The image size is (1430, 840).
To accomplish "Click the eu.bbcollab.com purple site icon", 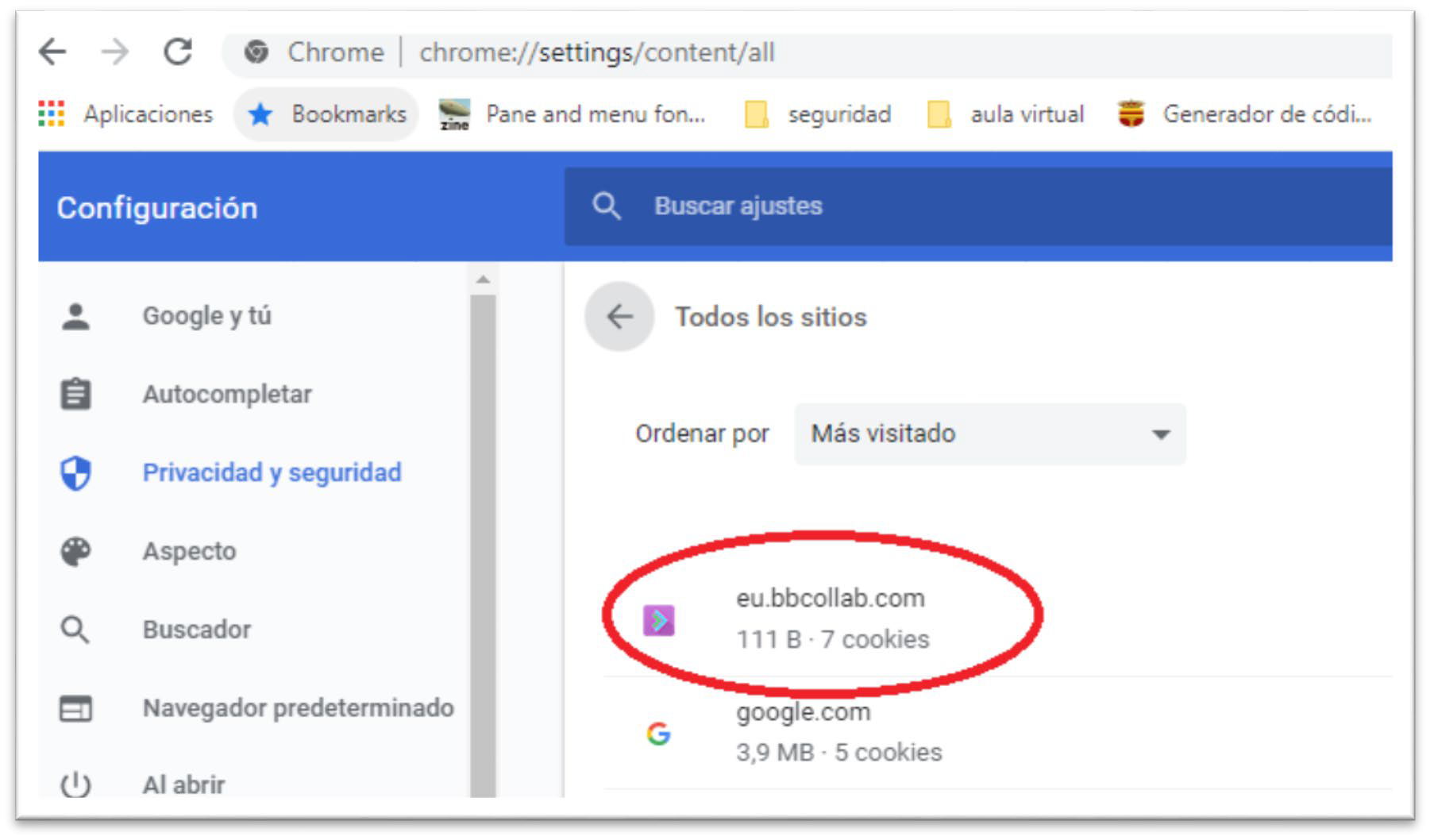I will click(658, 620).
